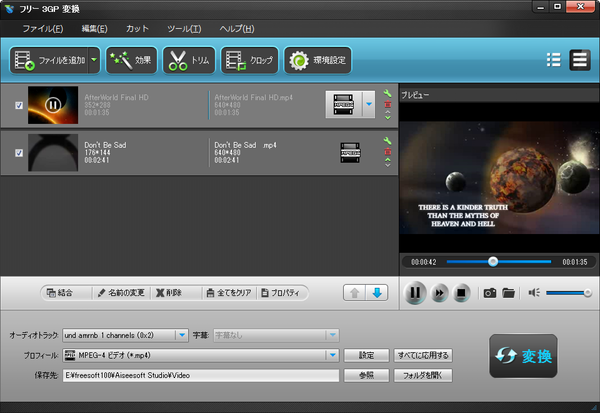The image size is (600, 413).
Task: Minimize the application window
Action: 540,7
